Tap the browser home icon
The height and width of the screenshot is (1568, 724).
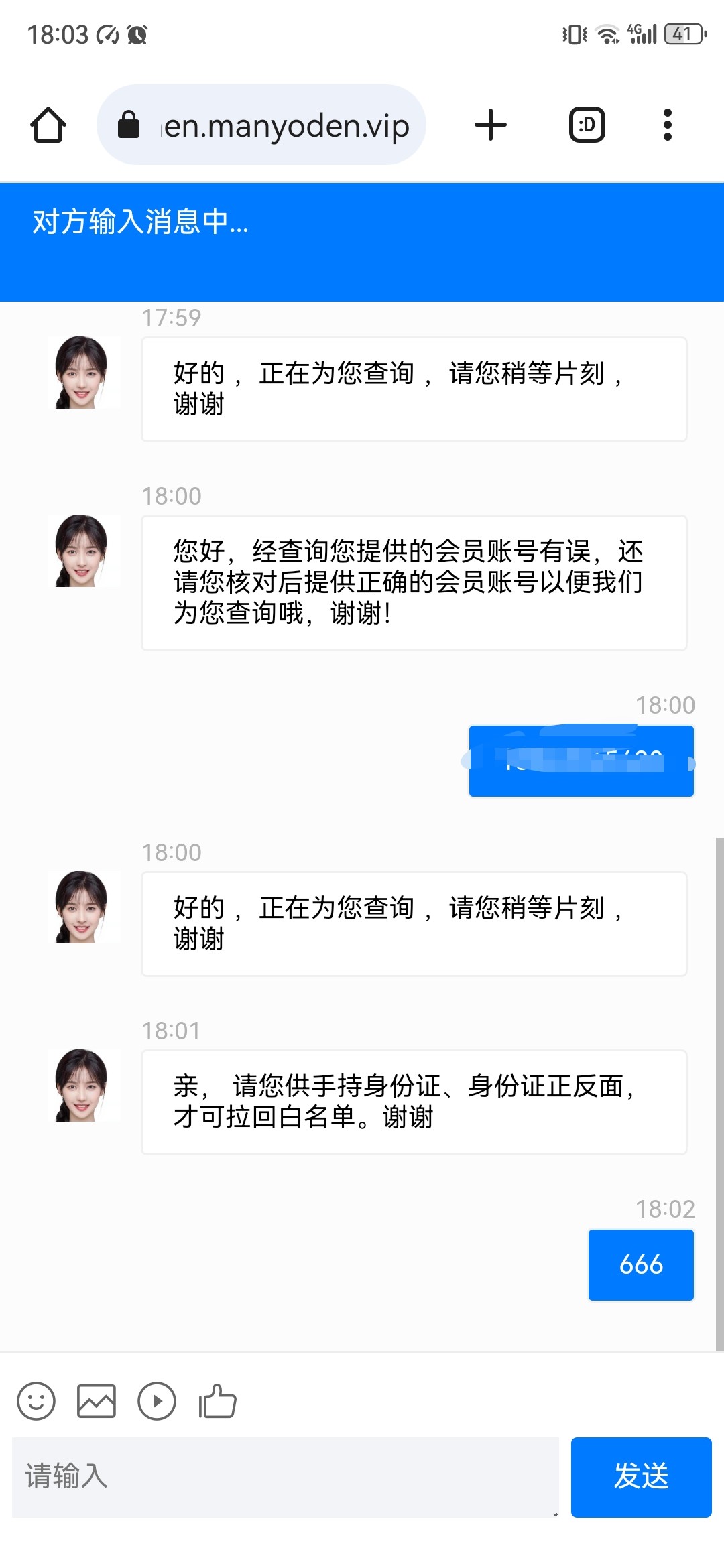coord(48,125)
